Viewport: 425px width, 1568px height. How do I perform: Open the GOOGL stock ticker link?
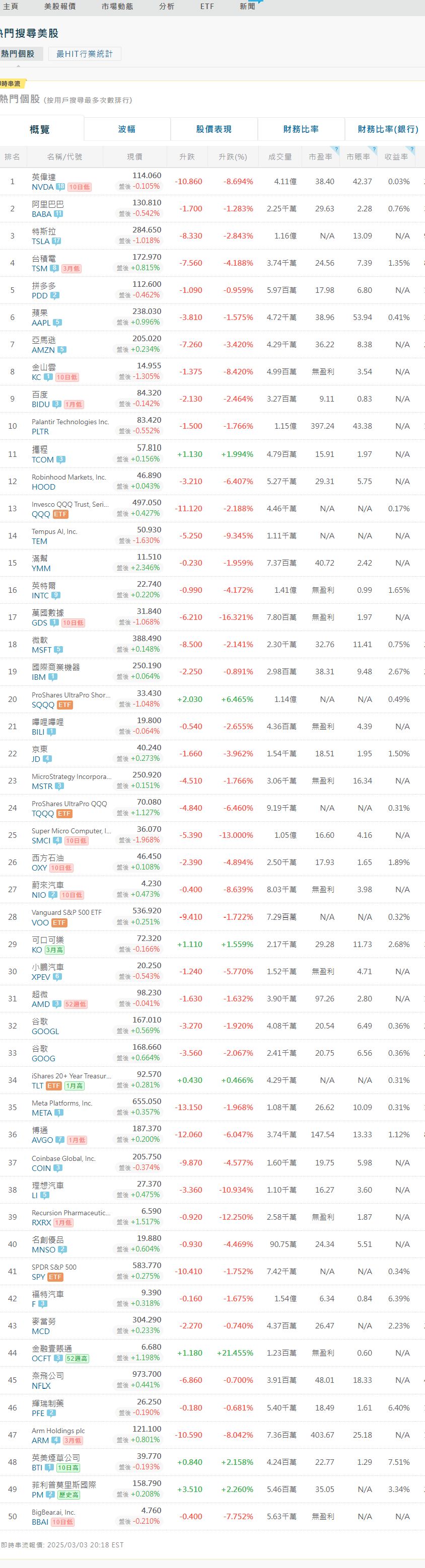coord(46,1032)
